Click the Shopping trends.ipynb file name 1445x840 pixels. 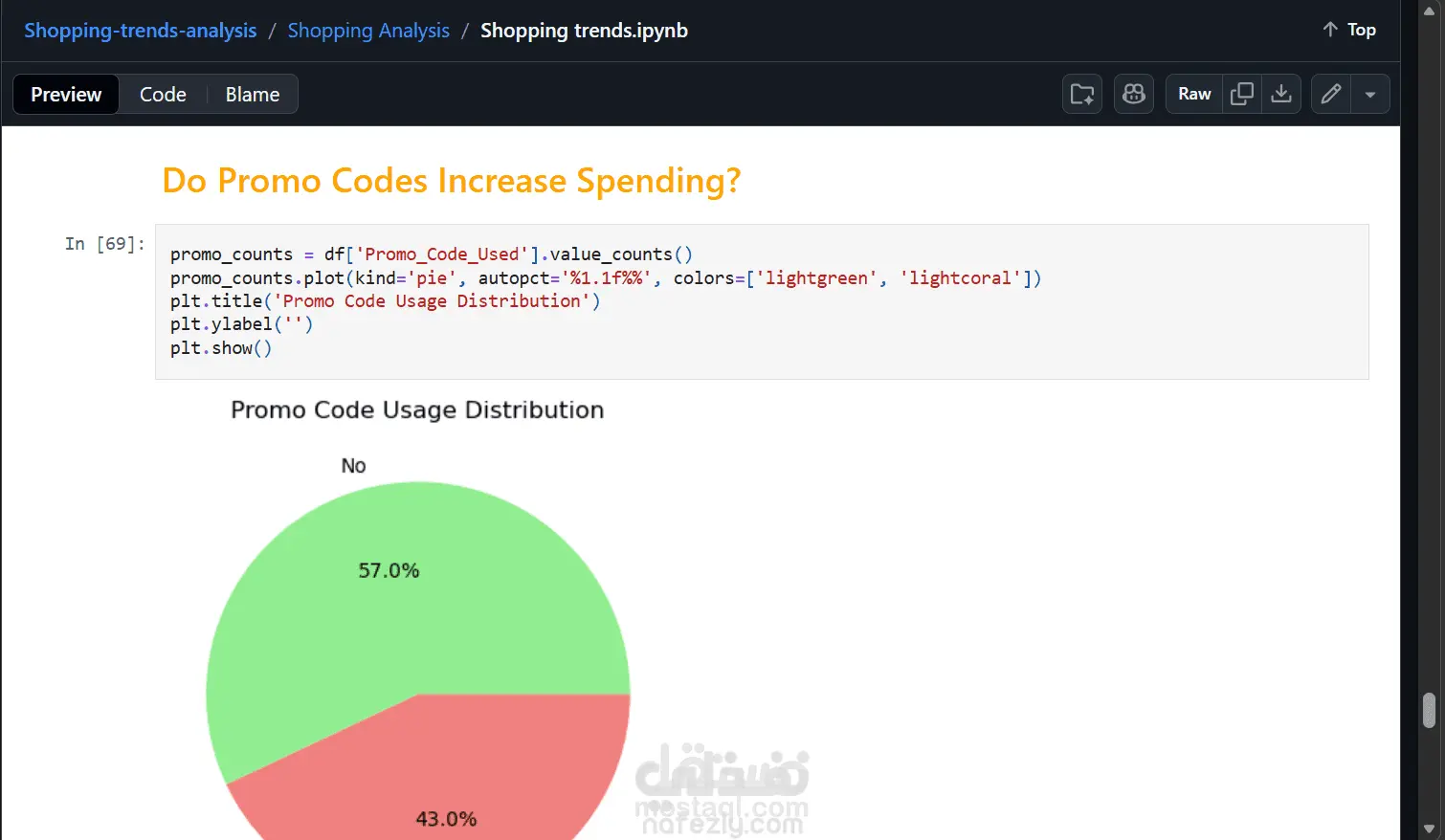tap(584, 30)
